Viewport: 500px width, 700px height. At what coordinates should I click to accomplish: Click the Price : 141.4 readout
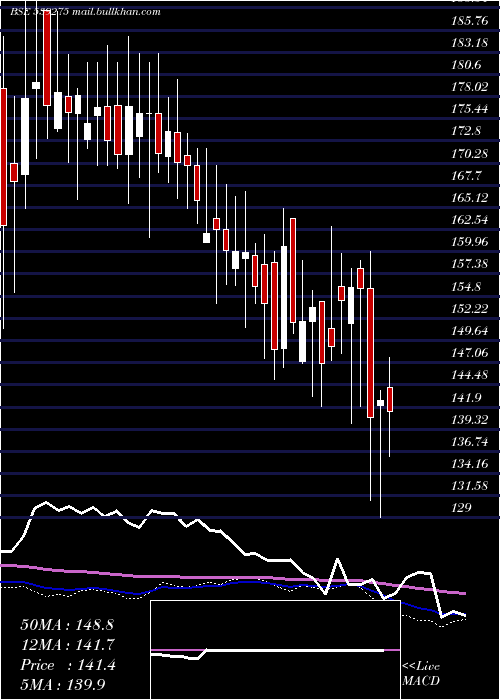(68, 665)
